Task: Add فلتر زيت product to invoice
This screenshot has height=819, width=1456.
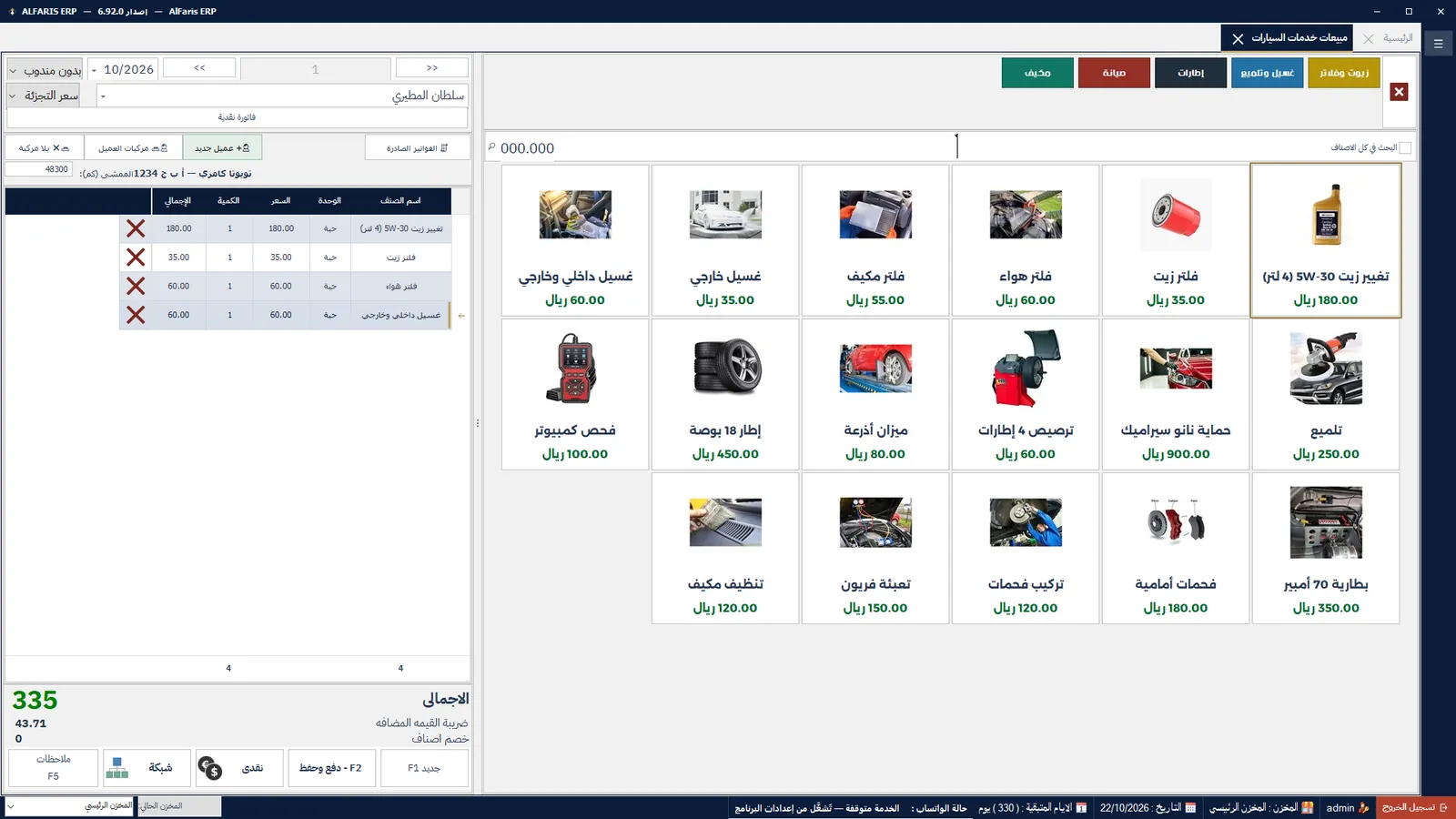Action: coord(1176,241)
